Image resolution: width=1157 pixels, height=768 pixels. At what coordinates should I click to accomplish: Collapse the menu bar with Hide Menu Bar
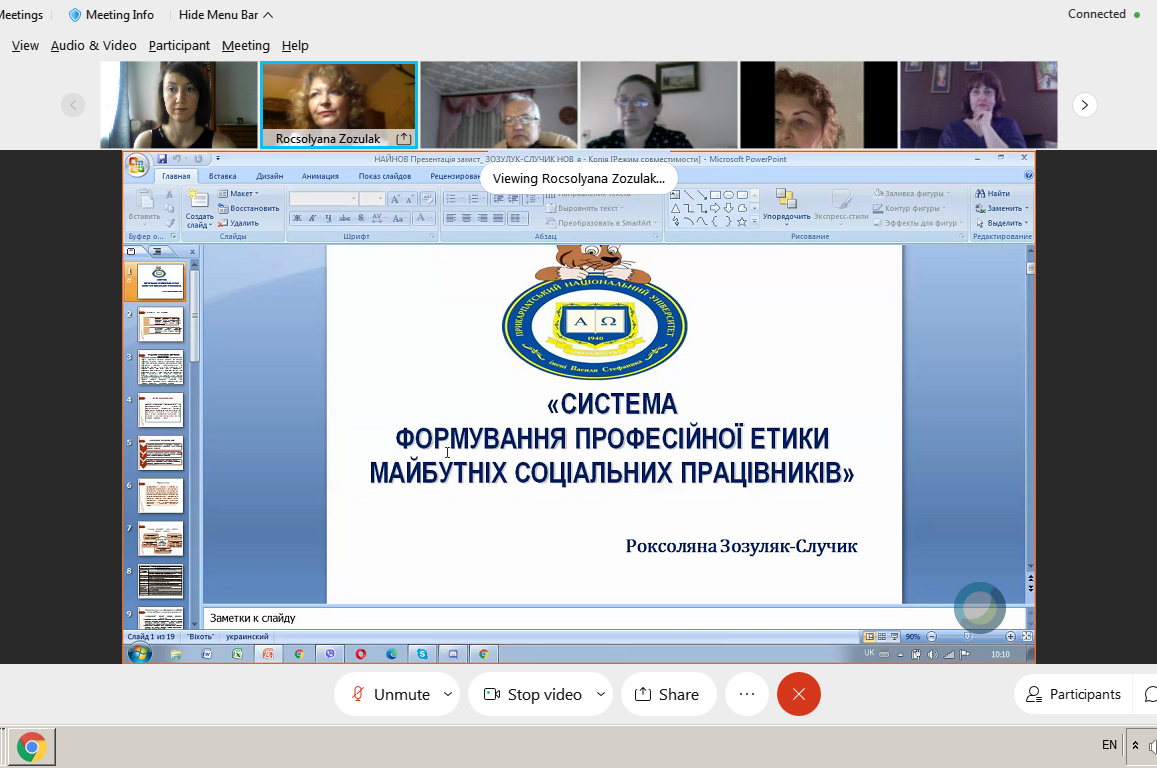click(226, 15)
